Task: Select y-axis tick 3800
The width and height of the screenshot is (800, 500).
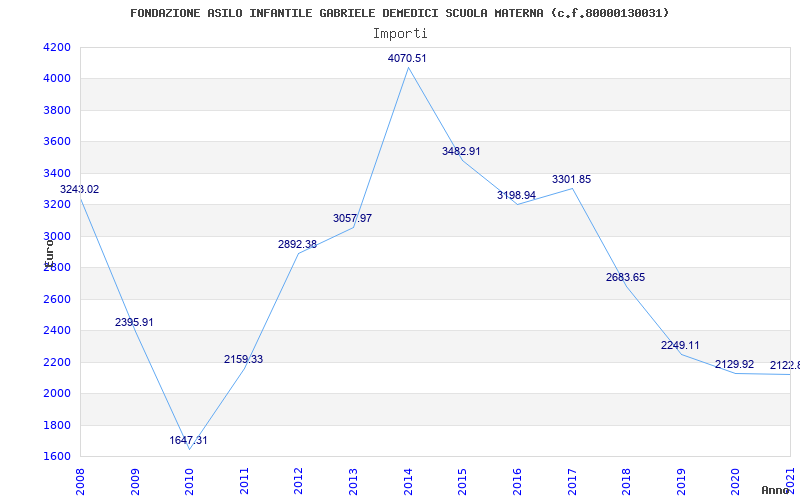Action: click(x=55, y=110)
